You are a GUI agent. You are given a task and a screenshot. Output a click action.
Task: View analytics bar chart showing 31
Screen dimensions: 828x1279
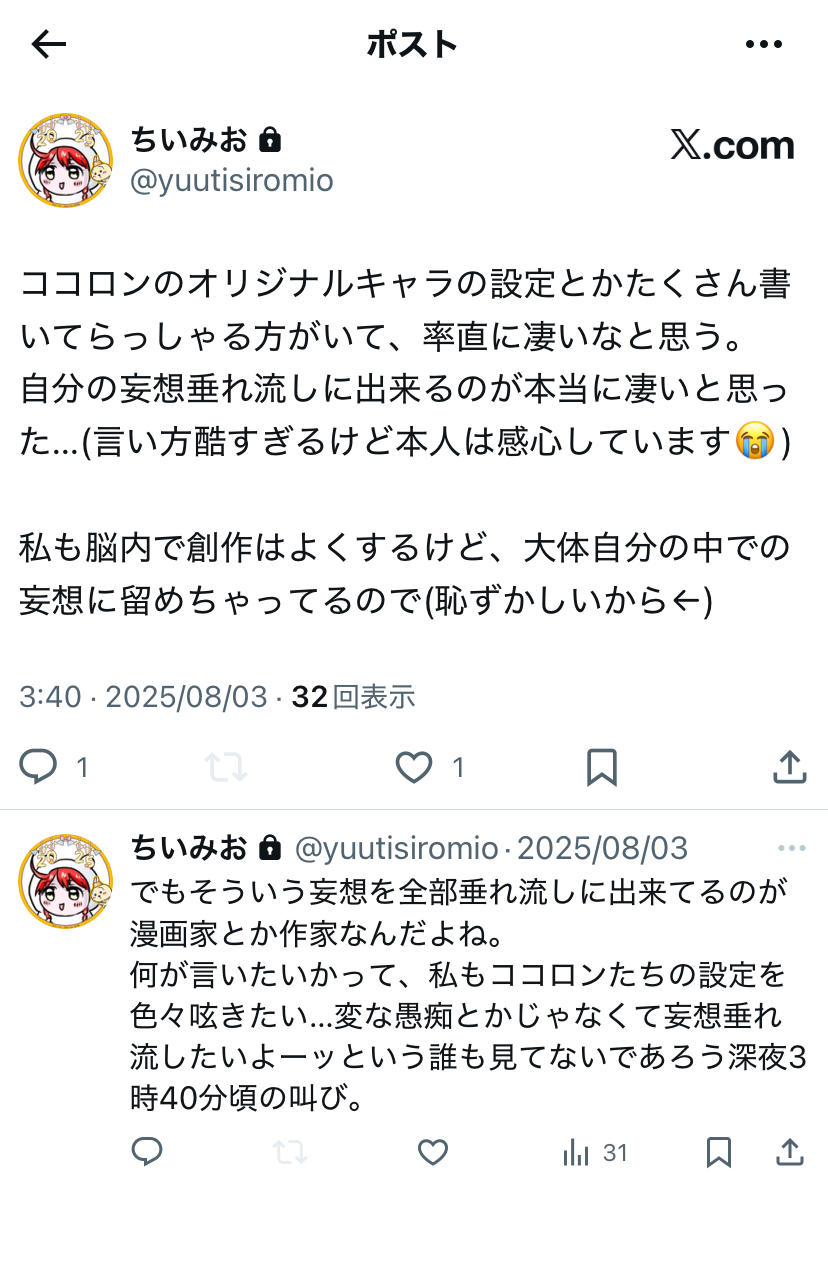(x=595, y=1153)
